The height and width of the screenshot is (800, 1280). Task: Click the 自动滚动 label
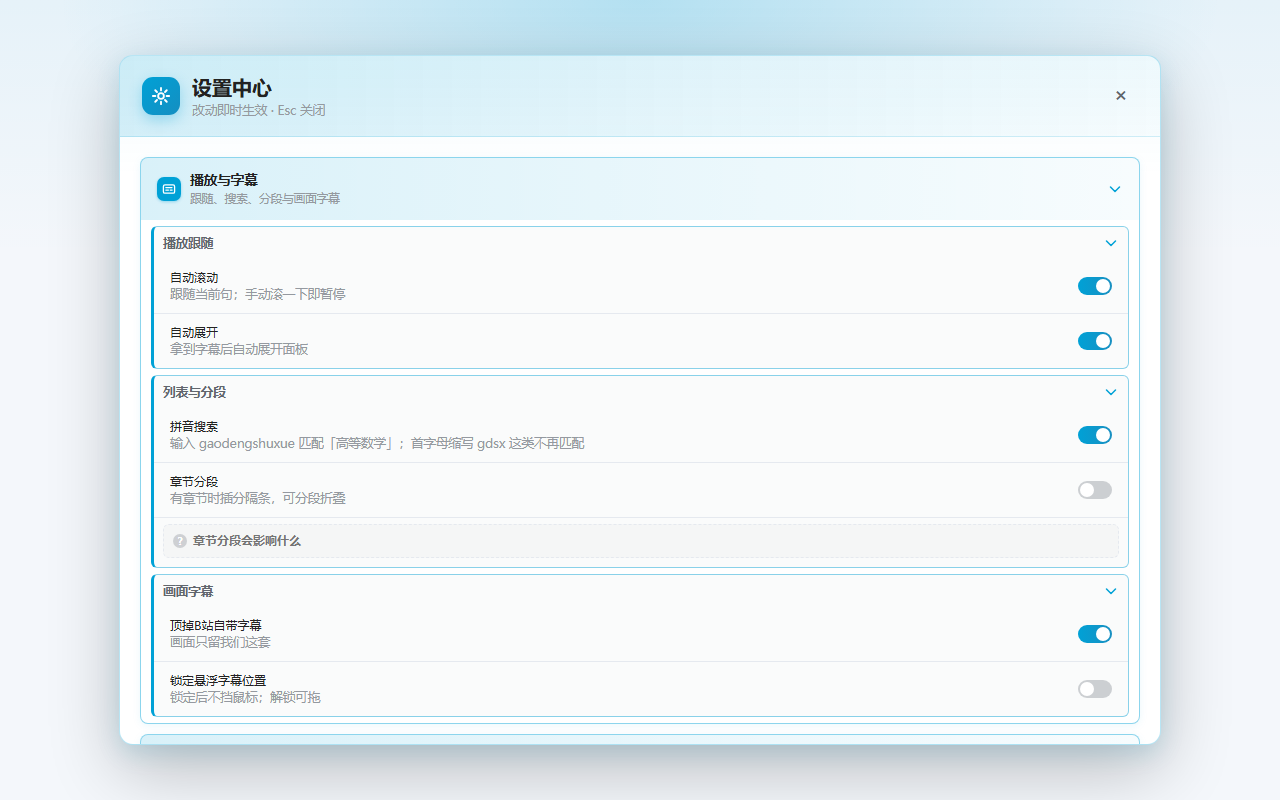click(194, 278)
